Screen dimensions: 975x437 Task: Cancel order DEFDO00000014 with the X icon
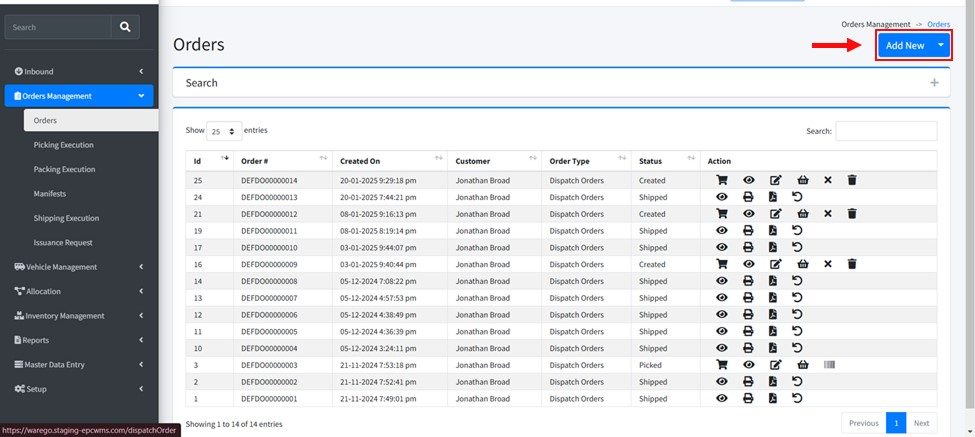(x=828, y=180)
